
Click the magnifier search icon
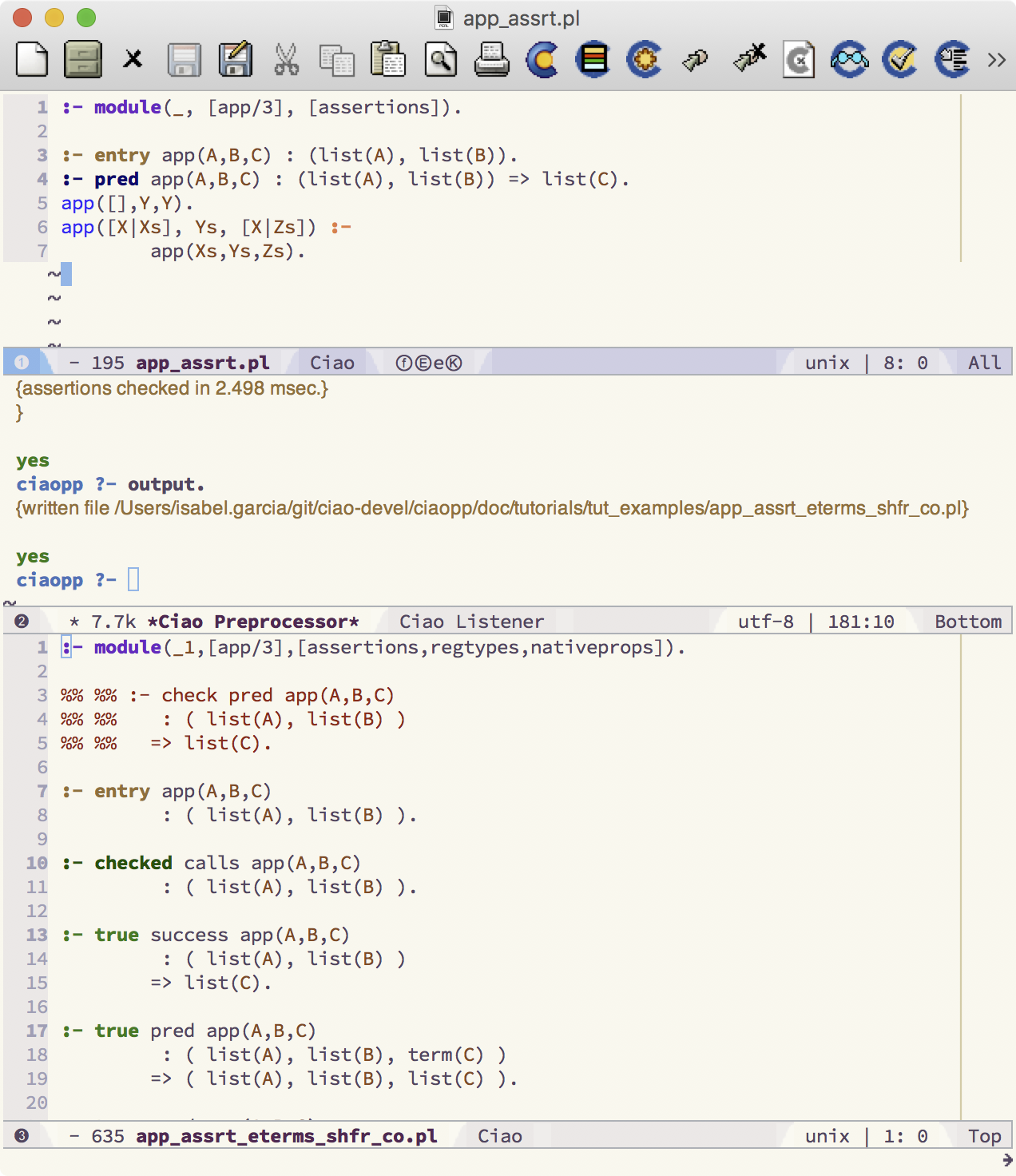[x=440, y=60]
